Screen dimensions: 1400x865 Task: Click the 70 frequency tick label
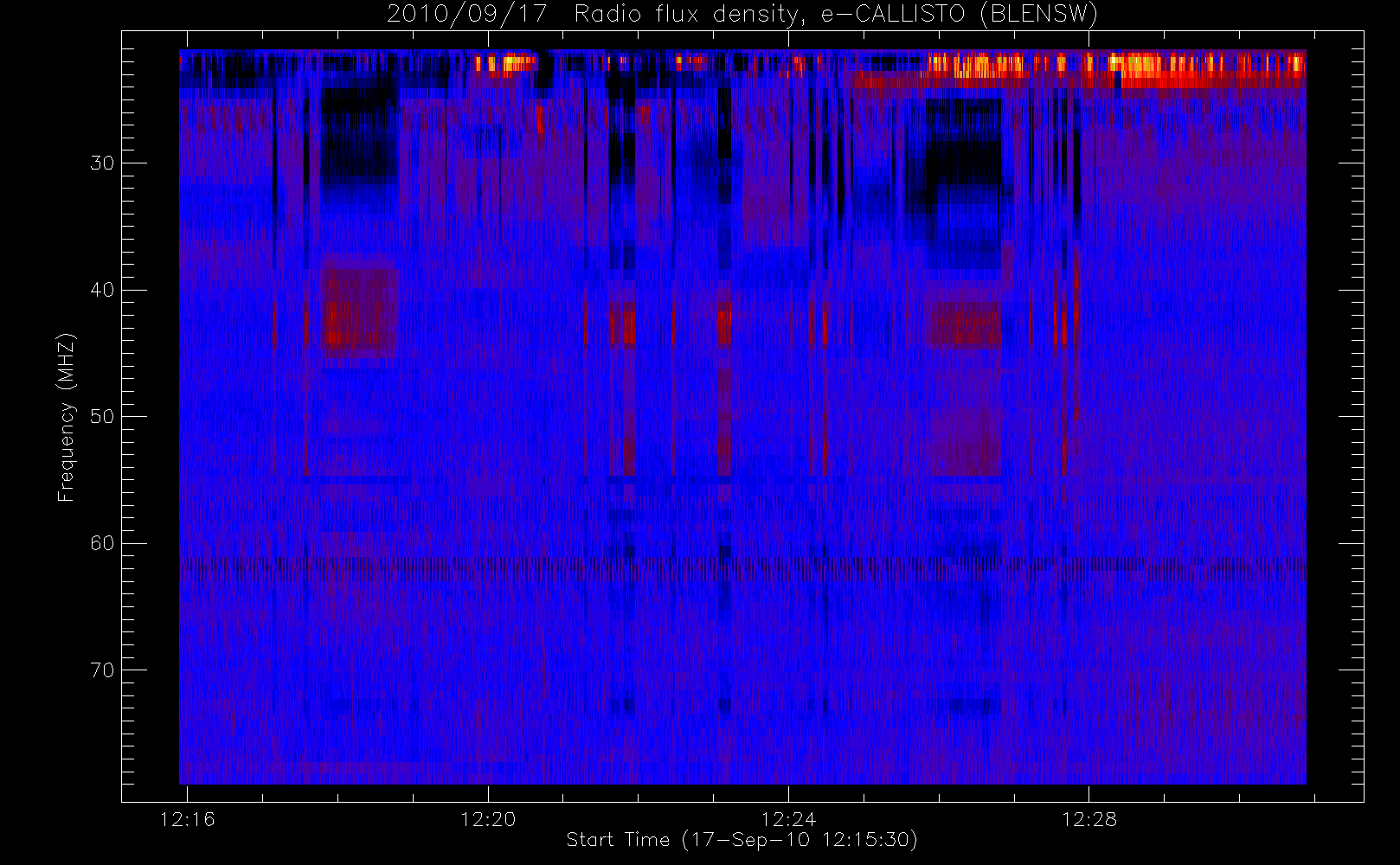coord(102,670)
